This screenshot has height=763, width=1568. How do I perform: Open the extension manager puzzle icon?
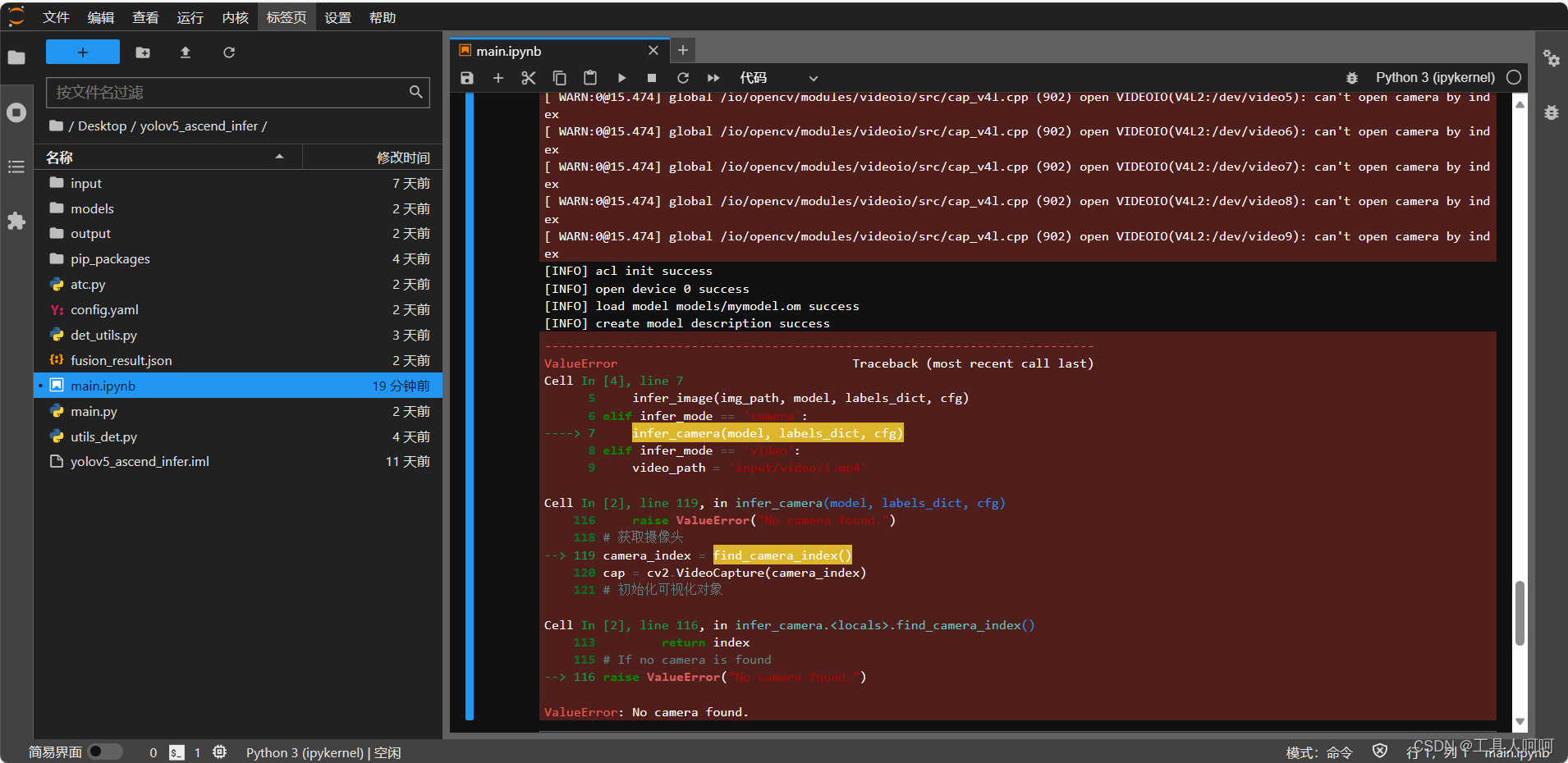point(16,221)
